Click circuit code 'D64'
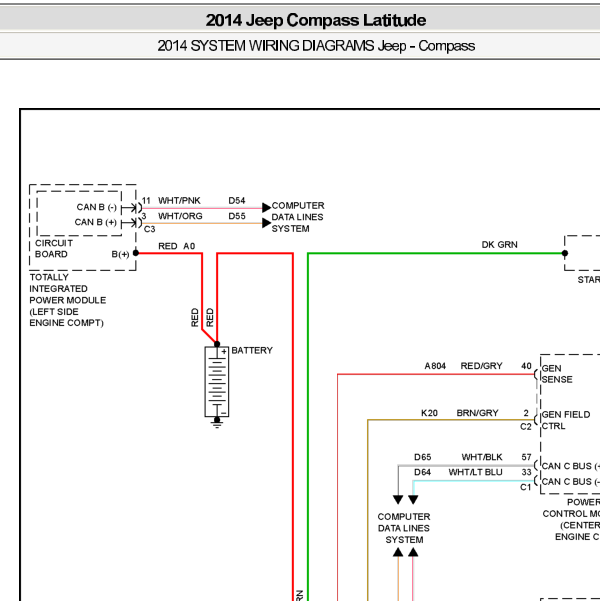This screenshot has height=601, width=600. [422, 472]
